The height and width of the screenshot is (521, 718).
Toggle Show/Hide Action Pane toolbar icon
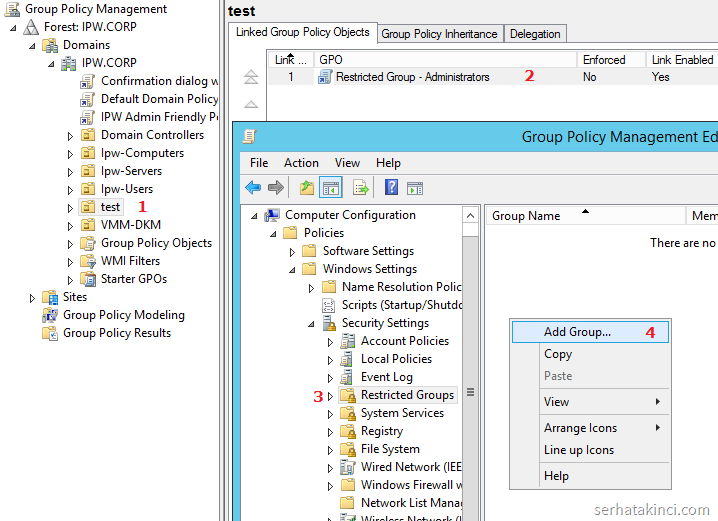[414, 188]
